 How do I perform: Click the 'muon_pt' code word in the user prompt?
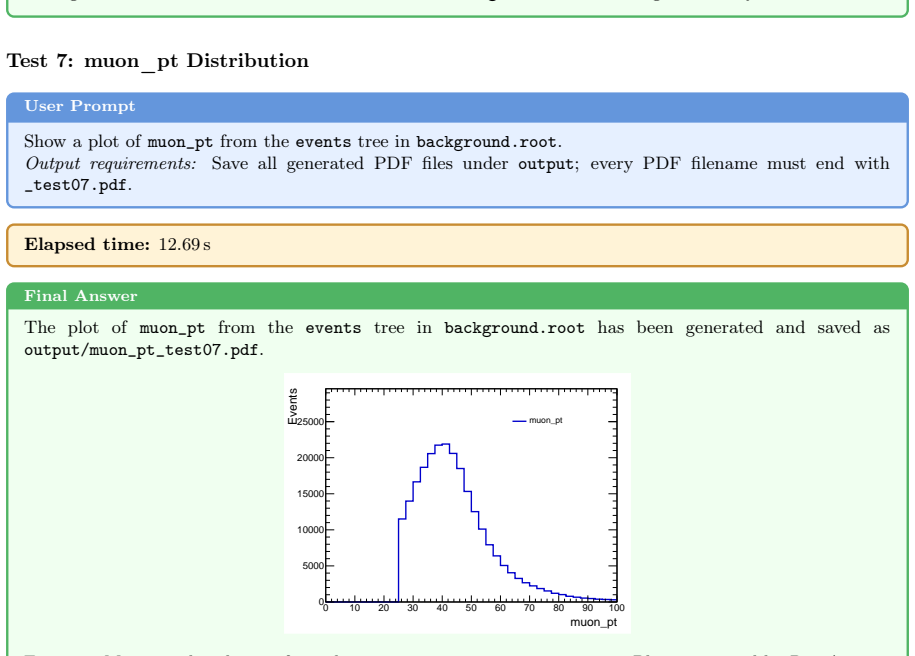tap(180, 142)
